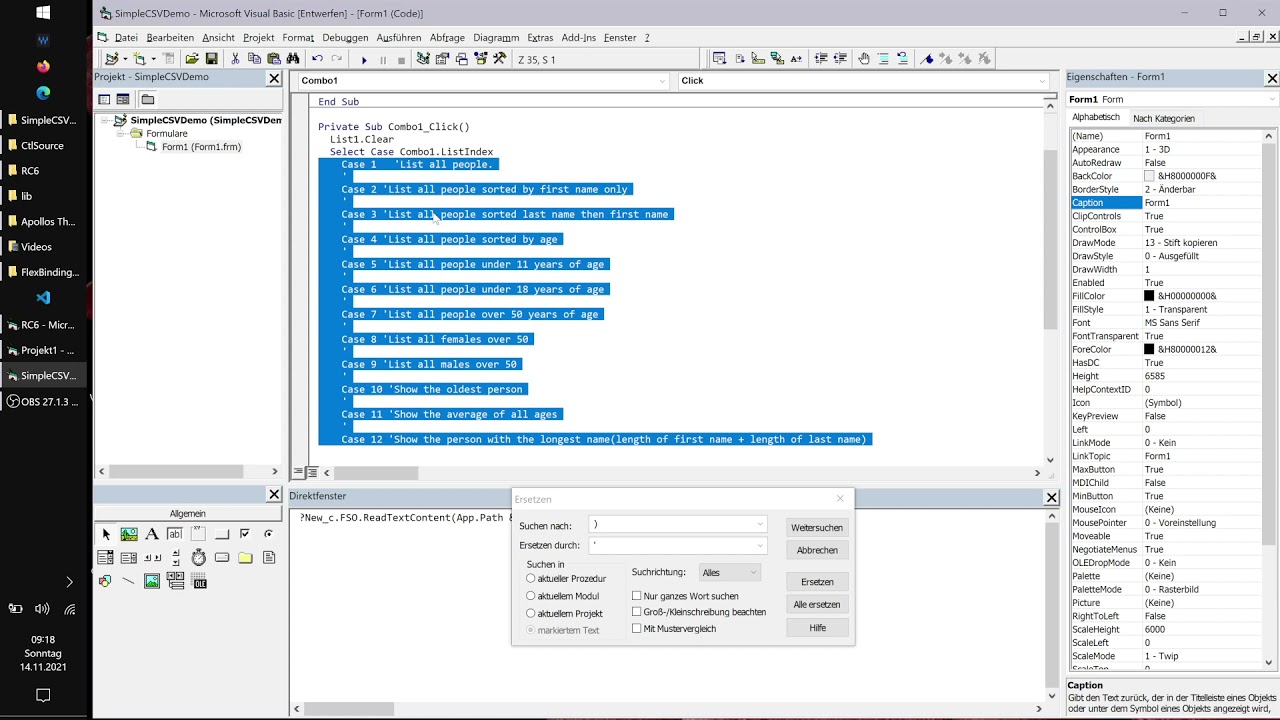Collapse the Formulare folder node
Screen dimensions: 1280x720
pyautogui.click(x=121, y=133)
